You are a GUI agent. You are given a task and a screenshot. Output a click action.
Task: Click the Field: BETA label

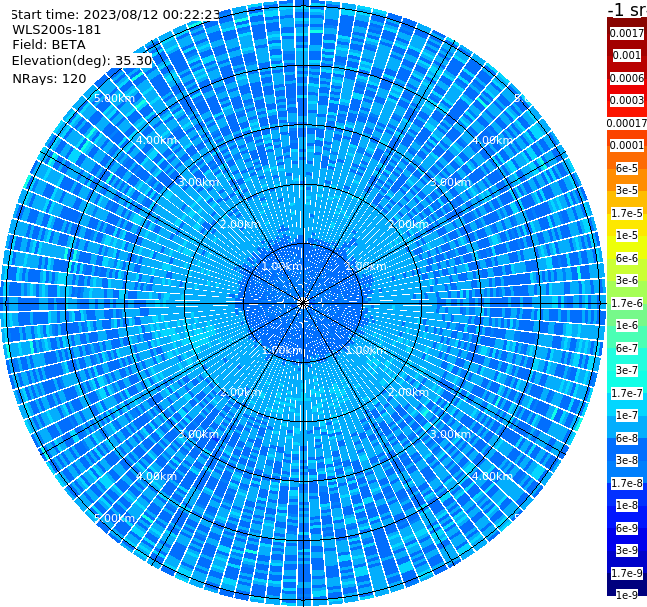click(x=49, y=45)
